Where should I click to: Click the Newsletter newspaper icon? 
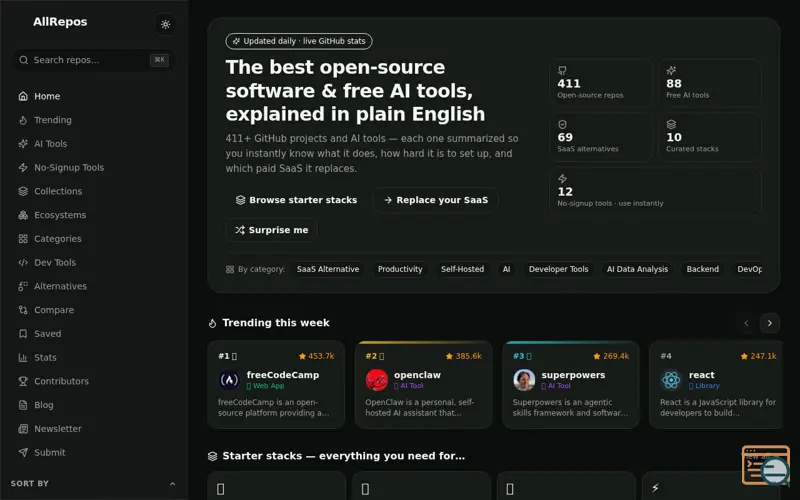coord(23,429)
